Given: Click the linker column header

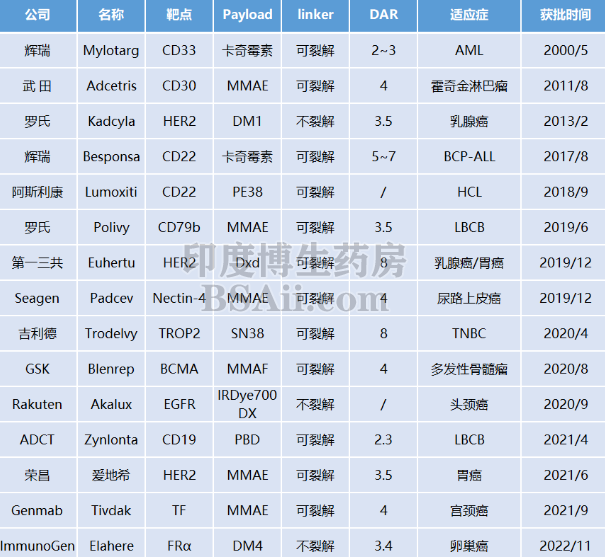Looking at the screenshot, I should click(x=315, y=15).
